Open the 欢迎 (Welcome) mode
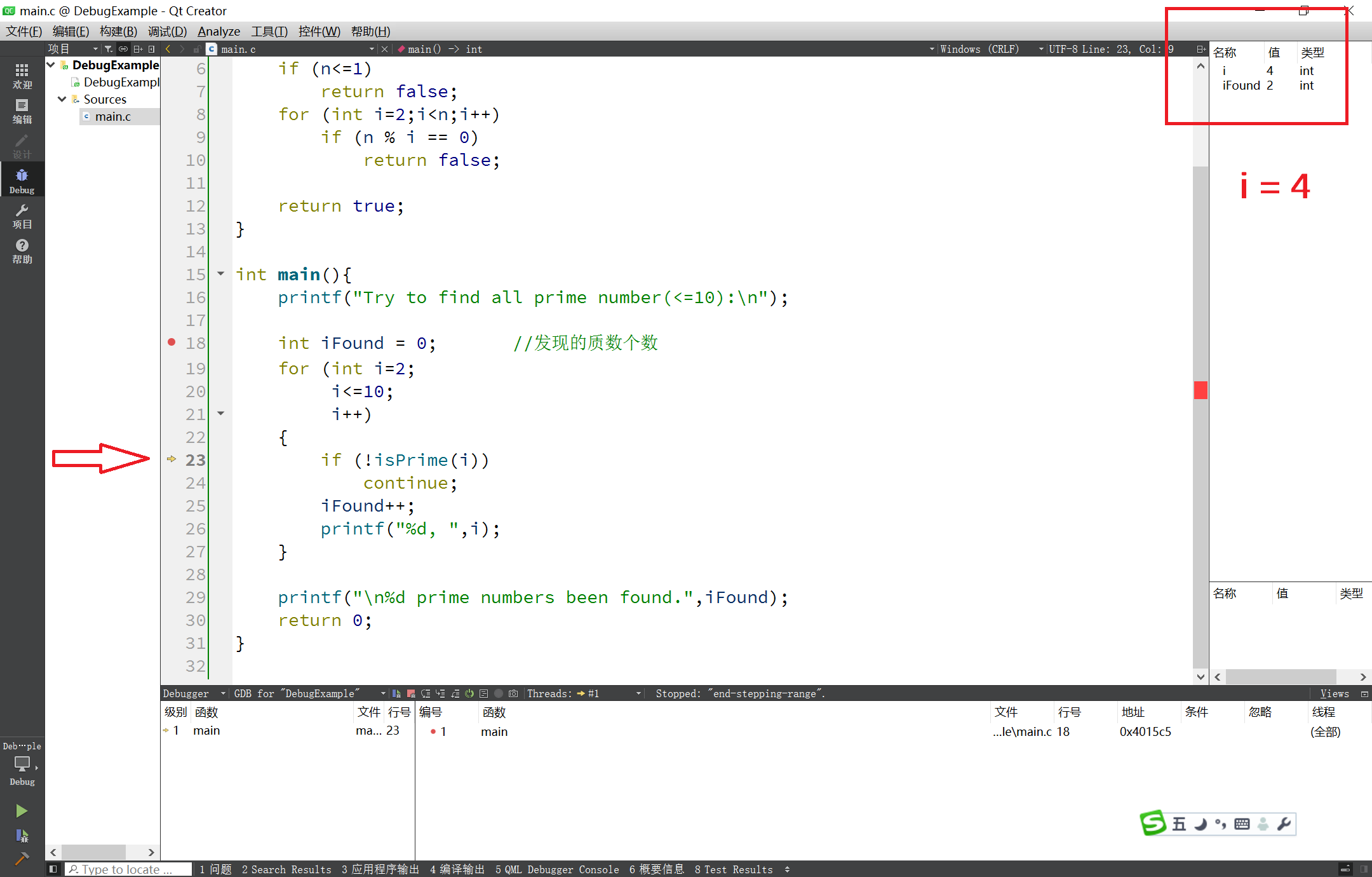The height and width of the screenshot is (877, 1372). (x=22, y=76)
